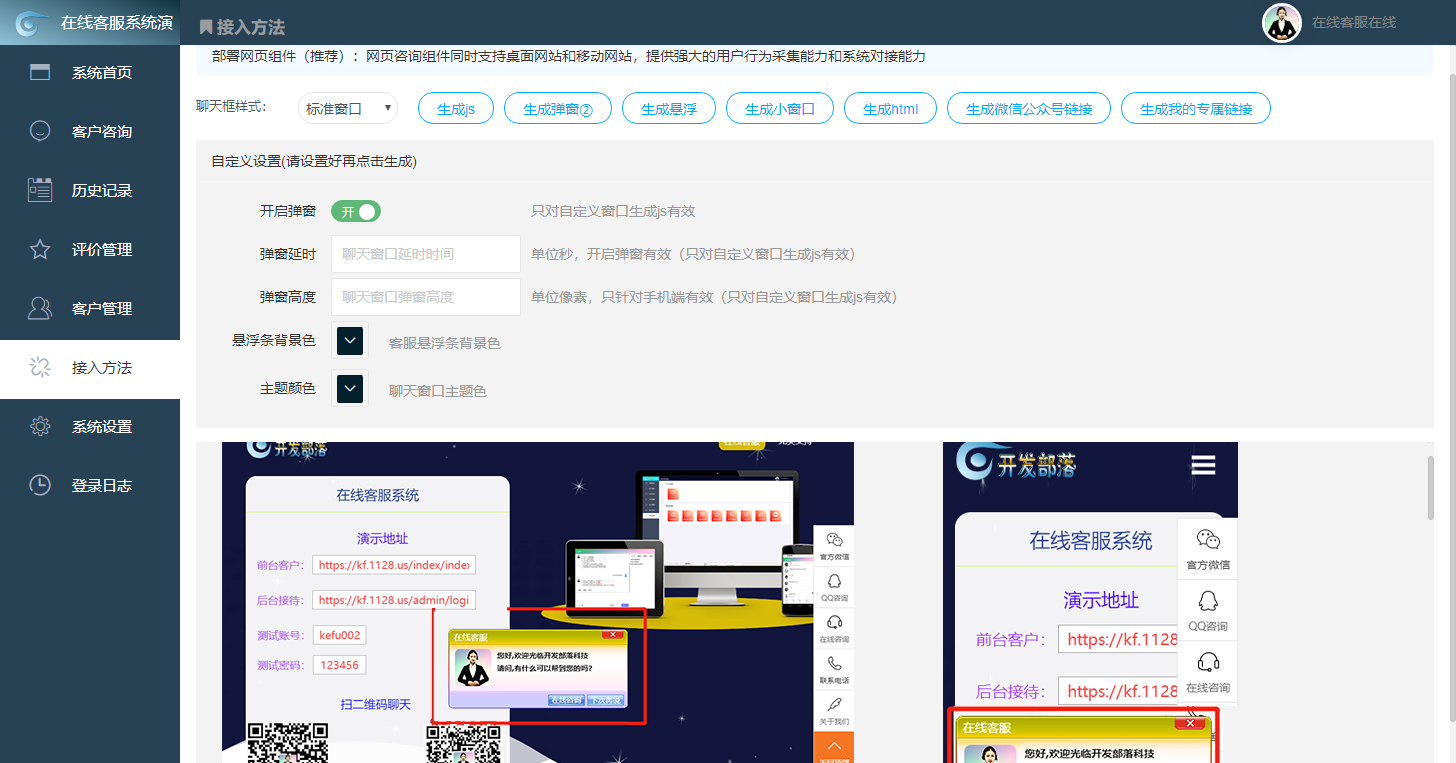Open the customer service avatar at top right
Viewport: 1456px width, 763px height.
point(1282,23)
